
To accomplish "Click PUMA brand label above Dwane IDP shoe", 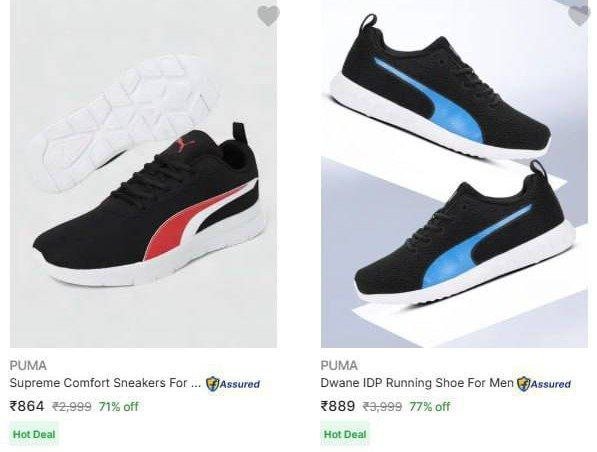I will tap(339, 366).
